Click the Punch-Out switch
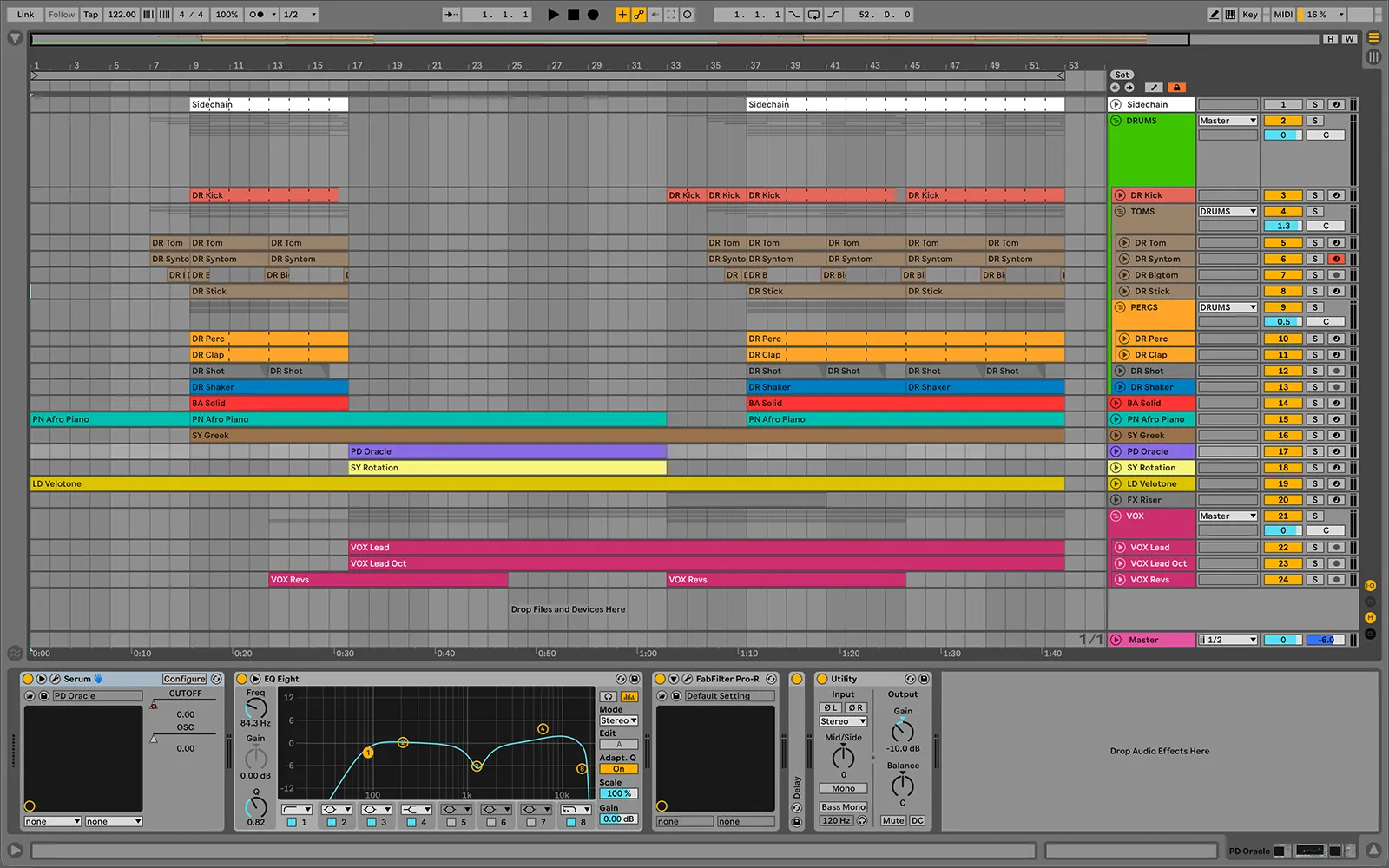 (x=833, y=14)
